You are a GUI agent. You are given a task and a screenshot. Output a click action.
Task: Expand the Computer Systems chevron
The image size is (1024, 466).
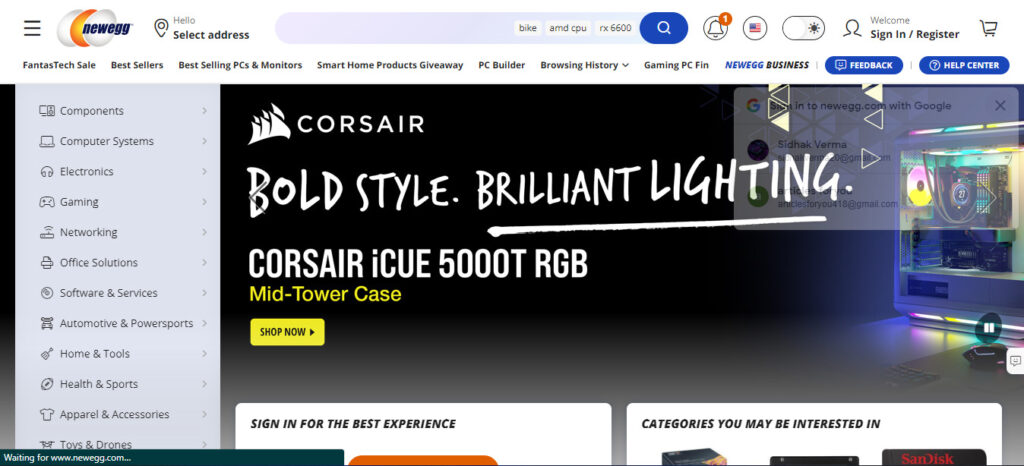click(204, 141)
